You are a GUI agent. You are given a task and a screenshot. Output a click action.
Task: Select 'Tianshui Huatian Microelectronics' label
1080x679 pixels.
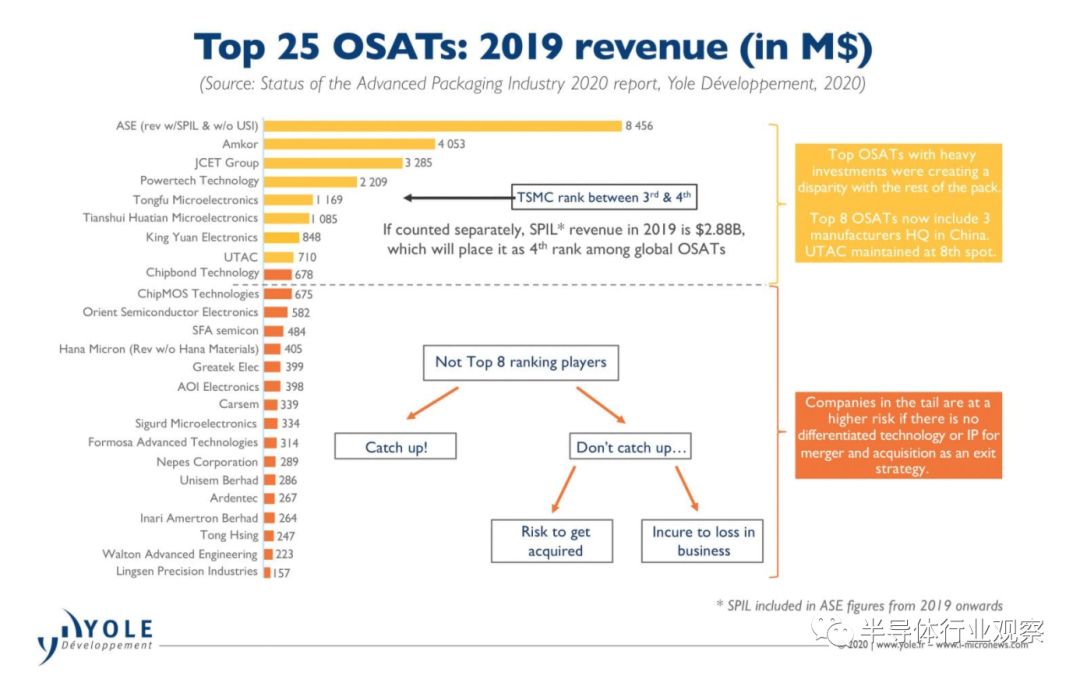170,218
